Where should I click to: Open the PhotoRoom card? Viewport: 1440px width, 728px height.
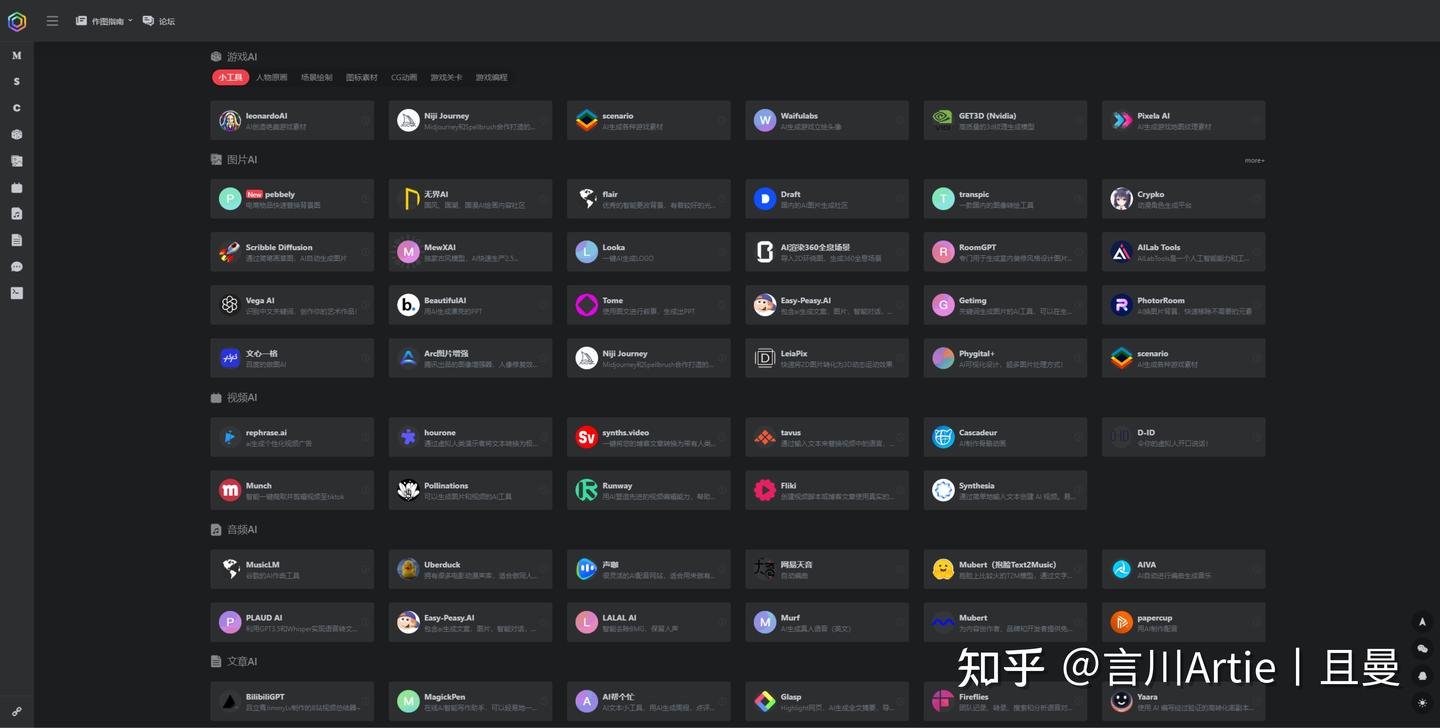click(x=1183, y=305)
